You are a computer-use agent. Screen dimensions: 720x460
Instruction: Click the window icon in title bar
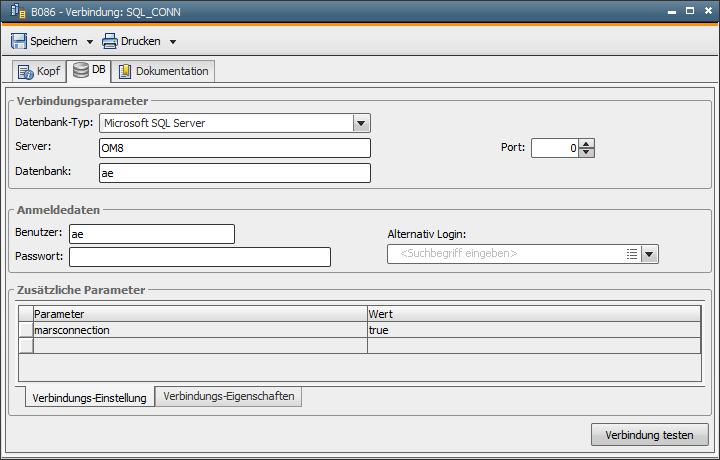click(12, 11)
